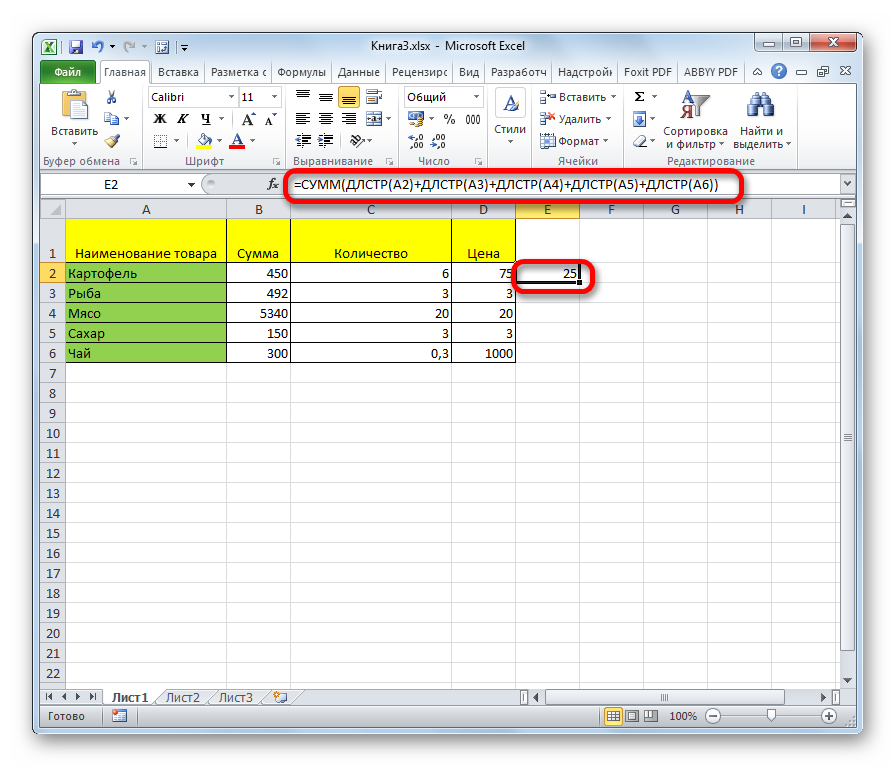Open the Лист2 sheet tab

[182, 697]
